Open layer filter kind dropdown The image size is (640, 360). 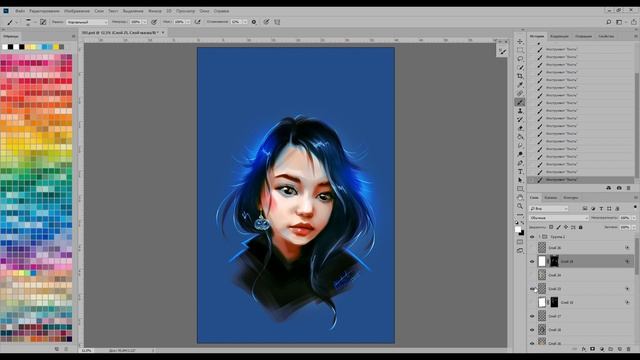549,209
